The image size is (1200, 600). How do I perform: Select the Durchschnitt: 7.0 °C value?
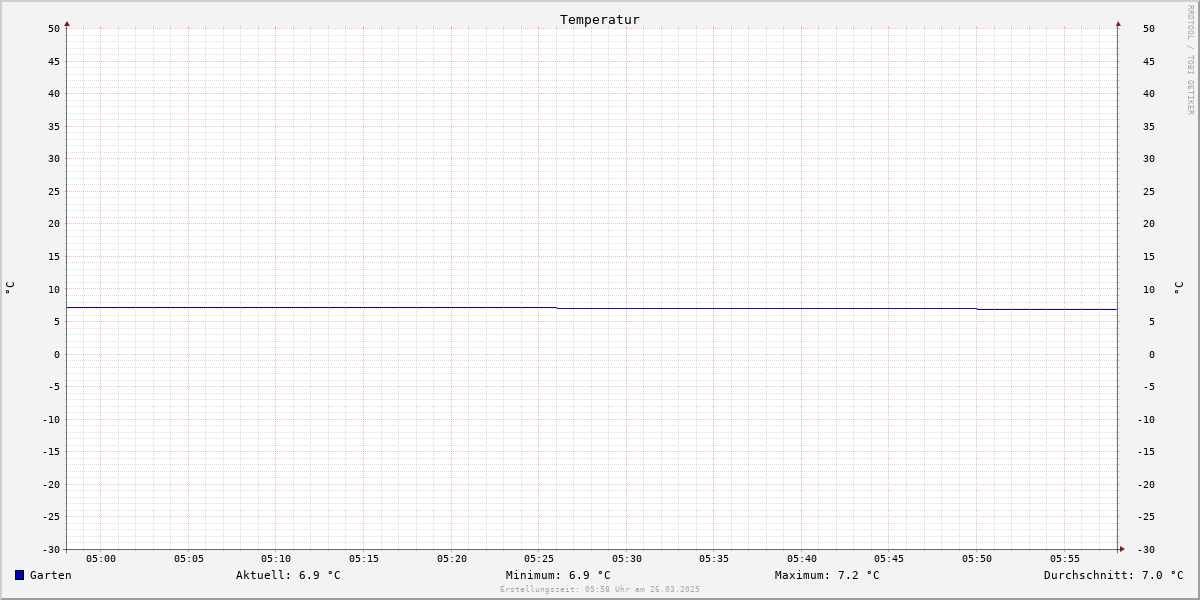pyautogui.click(x=1114, y=575)
